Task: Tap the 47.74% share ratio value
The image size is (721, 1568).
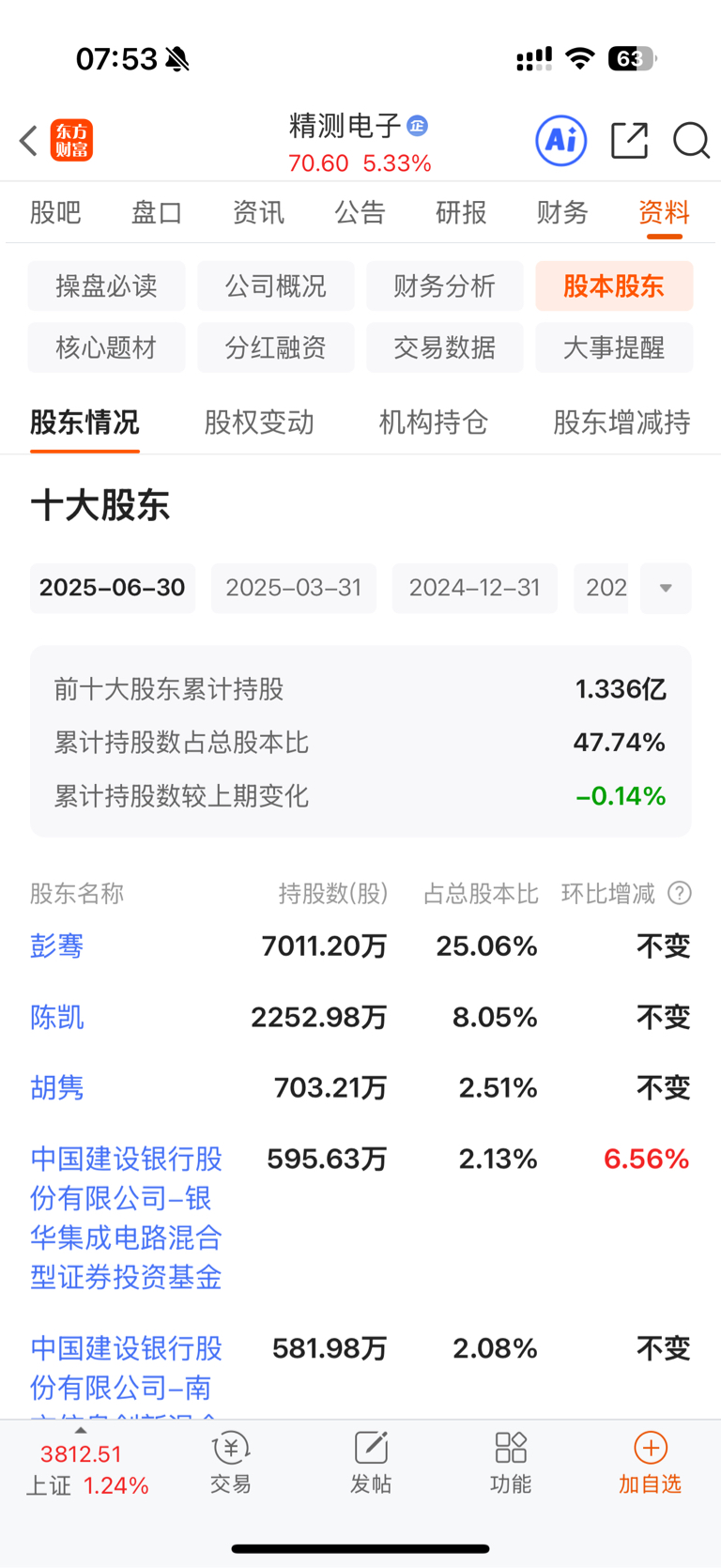Action: tap(620, 743)
